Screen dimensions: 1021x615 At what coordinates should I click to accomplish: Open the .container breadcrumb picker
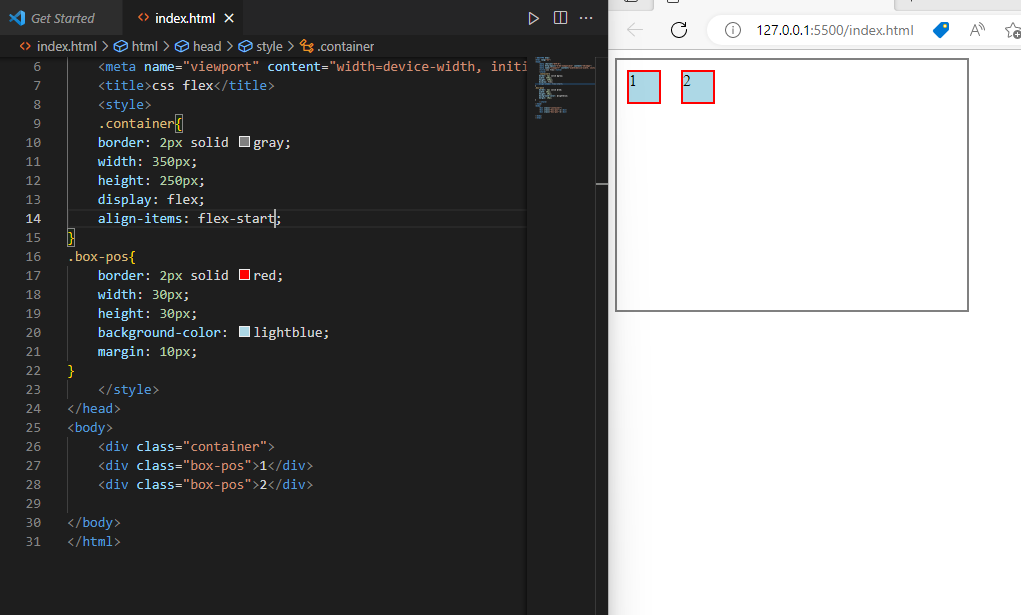[x=337, y=46]
